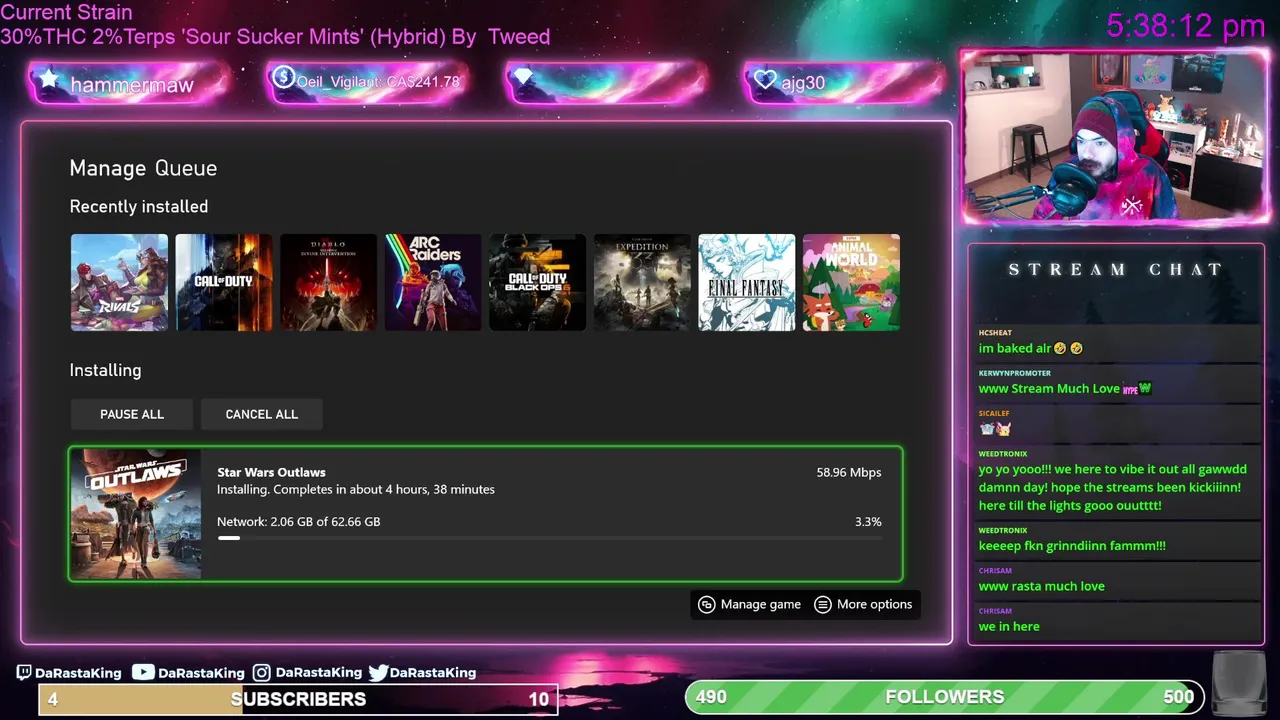This screenshot has height=720, width=1280.
Task: Click the ajg30 follower label
Action: click(803, 83)
